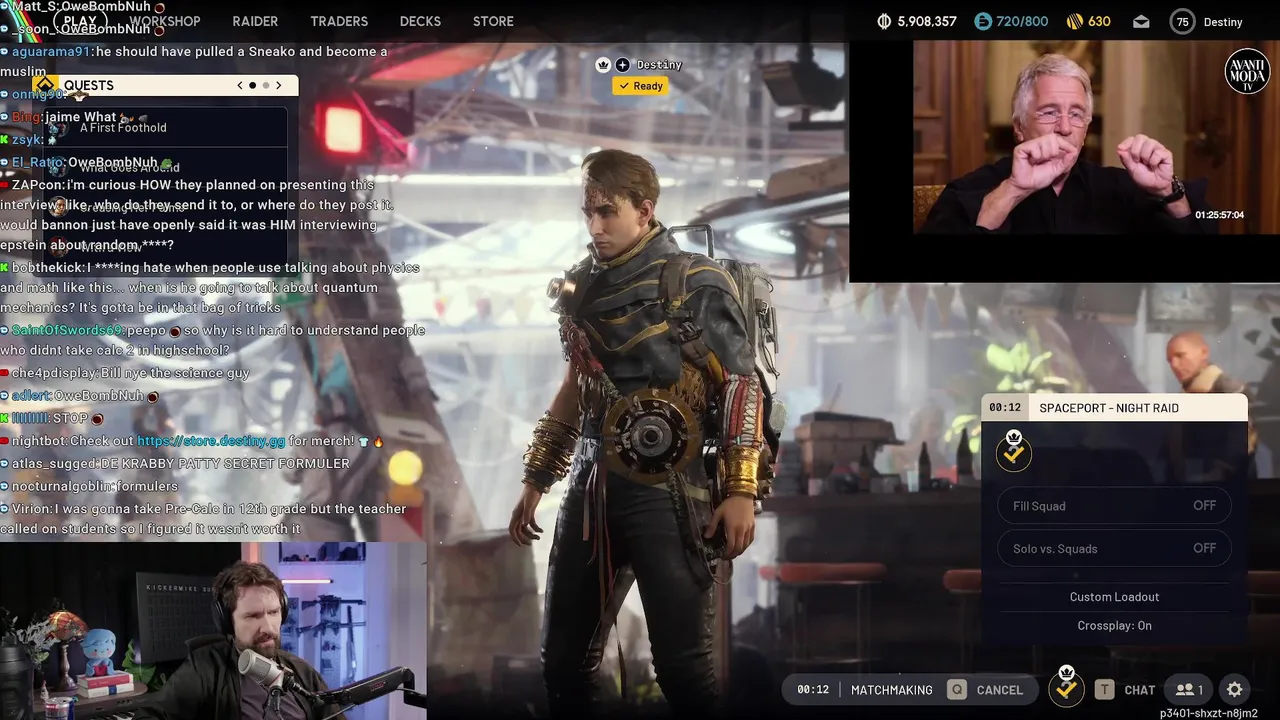The image size is (1280, 720).
Task: Click the plus icon beside Destiny
Action: click(x=622, y=65)
